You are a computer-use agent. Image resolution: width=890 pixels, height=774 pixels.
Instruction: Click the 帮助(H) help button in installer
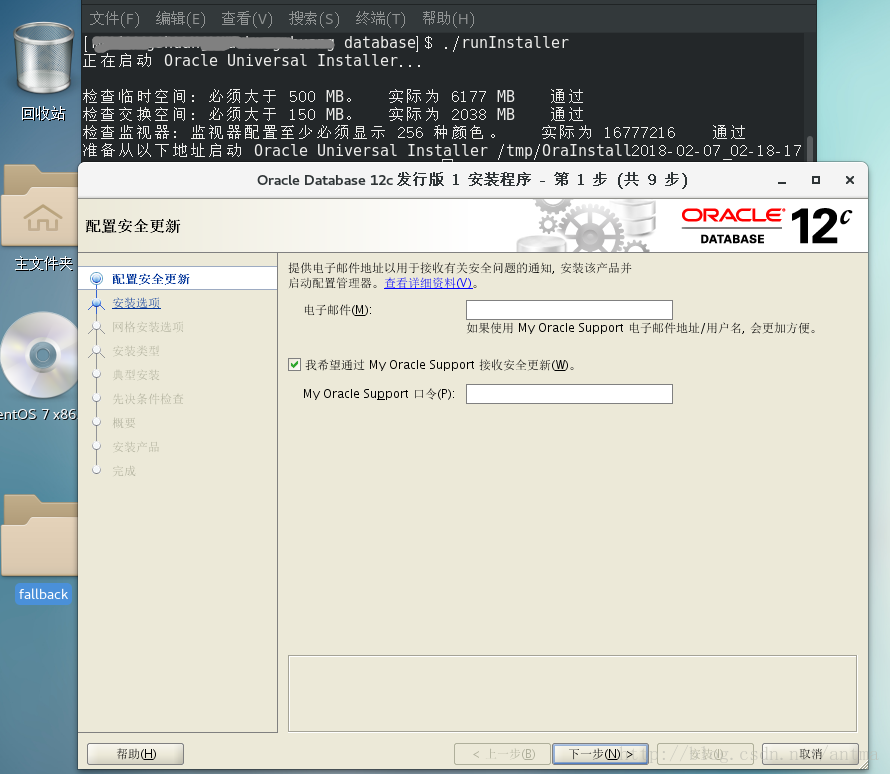(136, 754)
